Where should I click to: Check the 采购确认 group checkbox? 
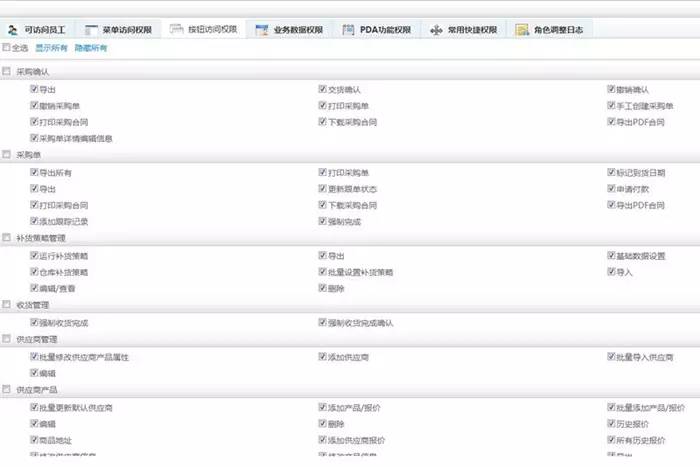coord(7,72)
